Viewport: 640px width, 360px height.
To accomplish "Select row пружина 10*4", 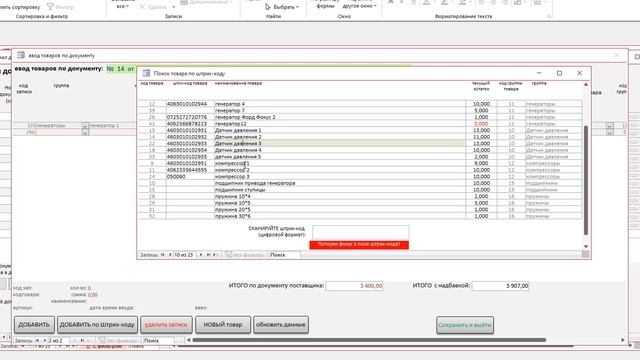I will [x=360, y=196].
